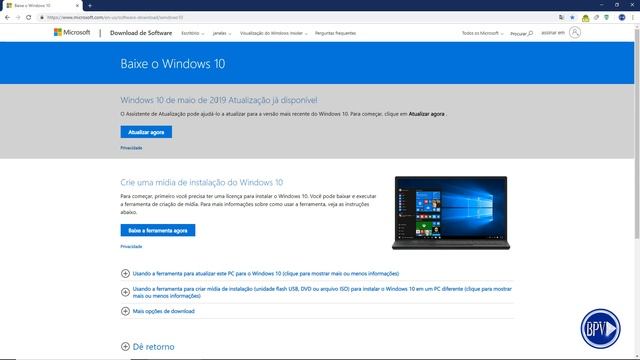
Task: Open the Escritório dropdown menu
Action: pos(193,33)
